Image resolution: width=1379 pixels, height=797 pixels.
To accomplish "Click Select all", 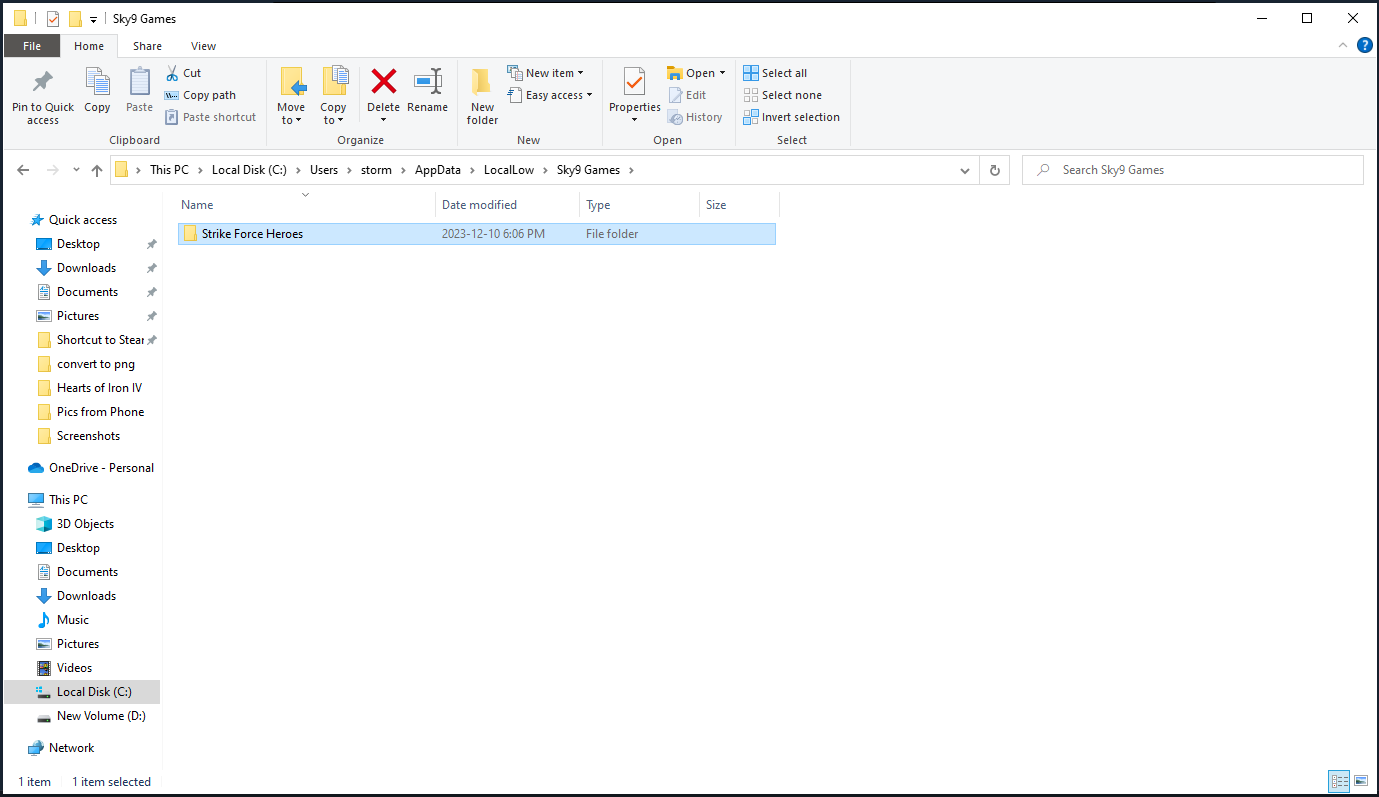I will pyautogui.click(x=775, y=73).
